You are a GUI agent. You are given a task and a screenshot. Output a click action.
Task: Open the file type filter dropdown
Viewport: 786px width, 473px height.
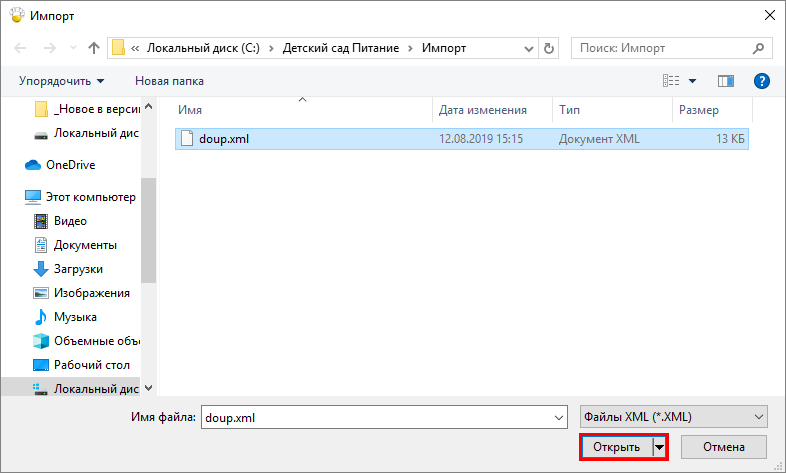tap(674, 416)
